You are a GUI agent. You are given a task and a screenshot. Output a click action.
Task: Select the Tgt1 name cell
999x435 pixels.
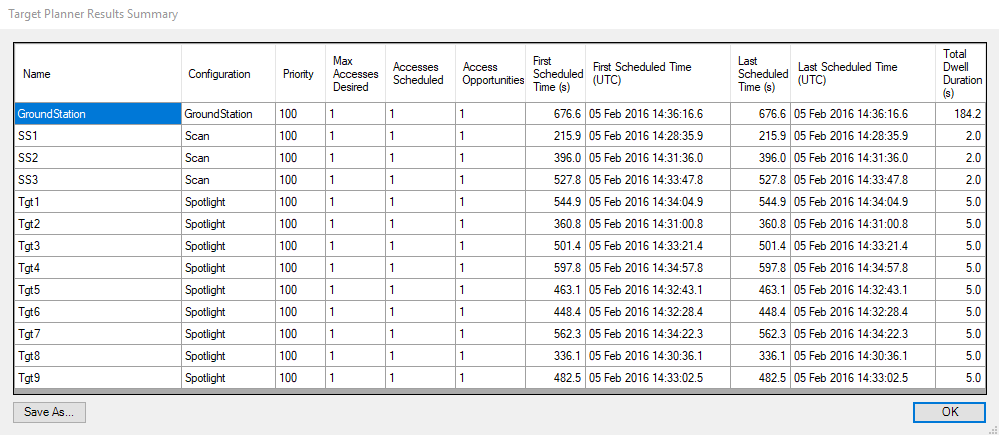coord(97,202)
